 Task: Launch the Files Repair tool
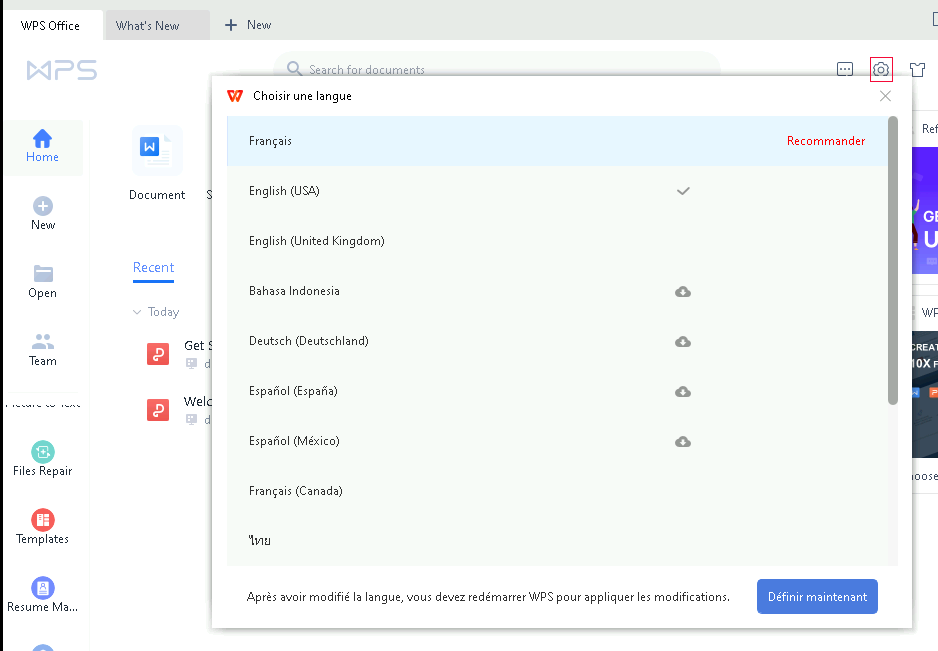42,452
